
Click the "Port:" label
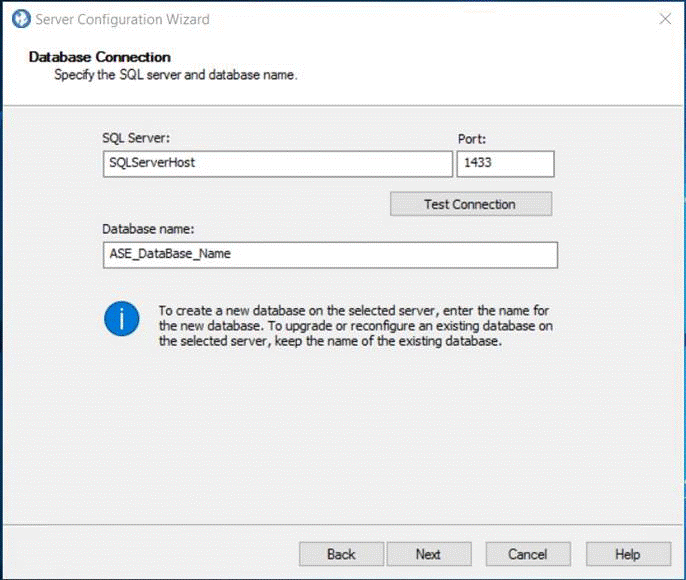(471, 139)
